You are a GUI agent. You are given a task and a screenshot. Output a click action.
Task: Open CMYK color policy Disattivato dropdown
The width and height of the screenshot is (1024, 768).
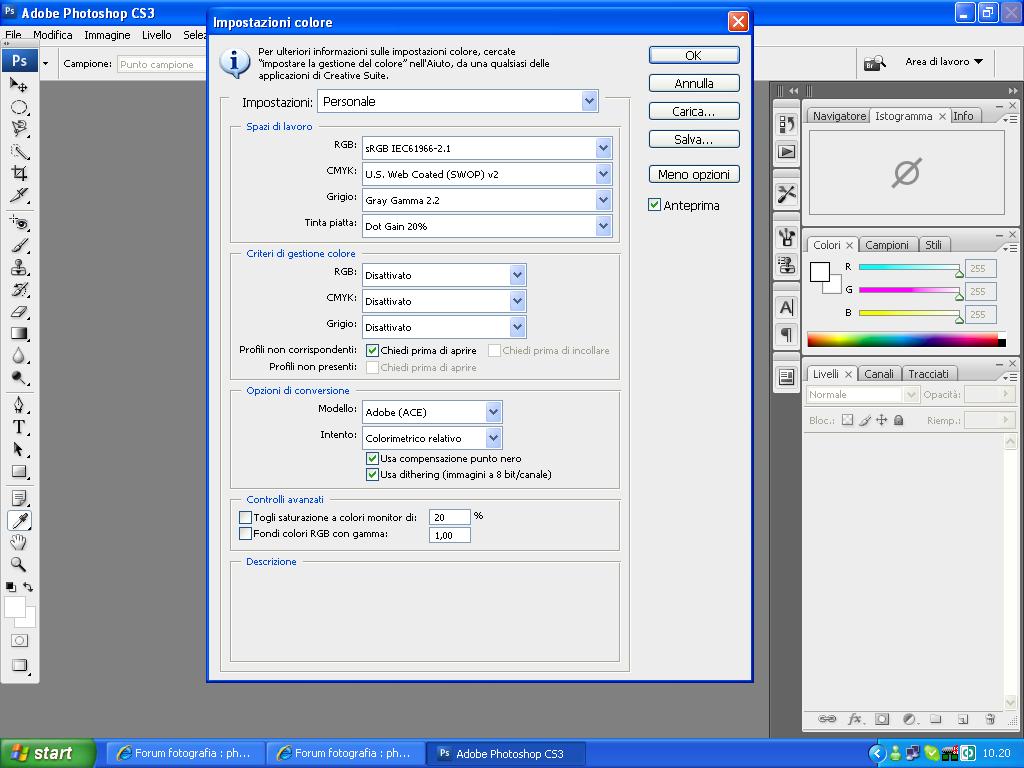(x=444, y=301)
